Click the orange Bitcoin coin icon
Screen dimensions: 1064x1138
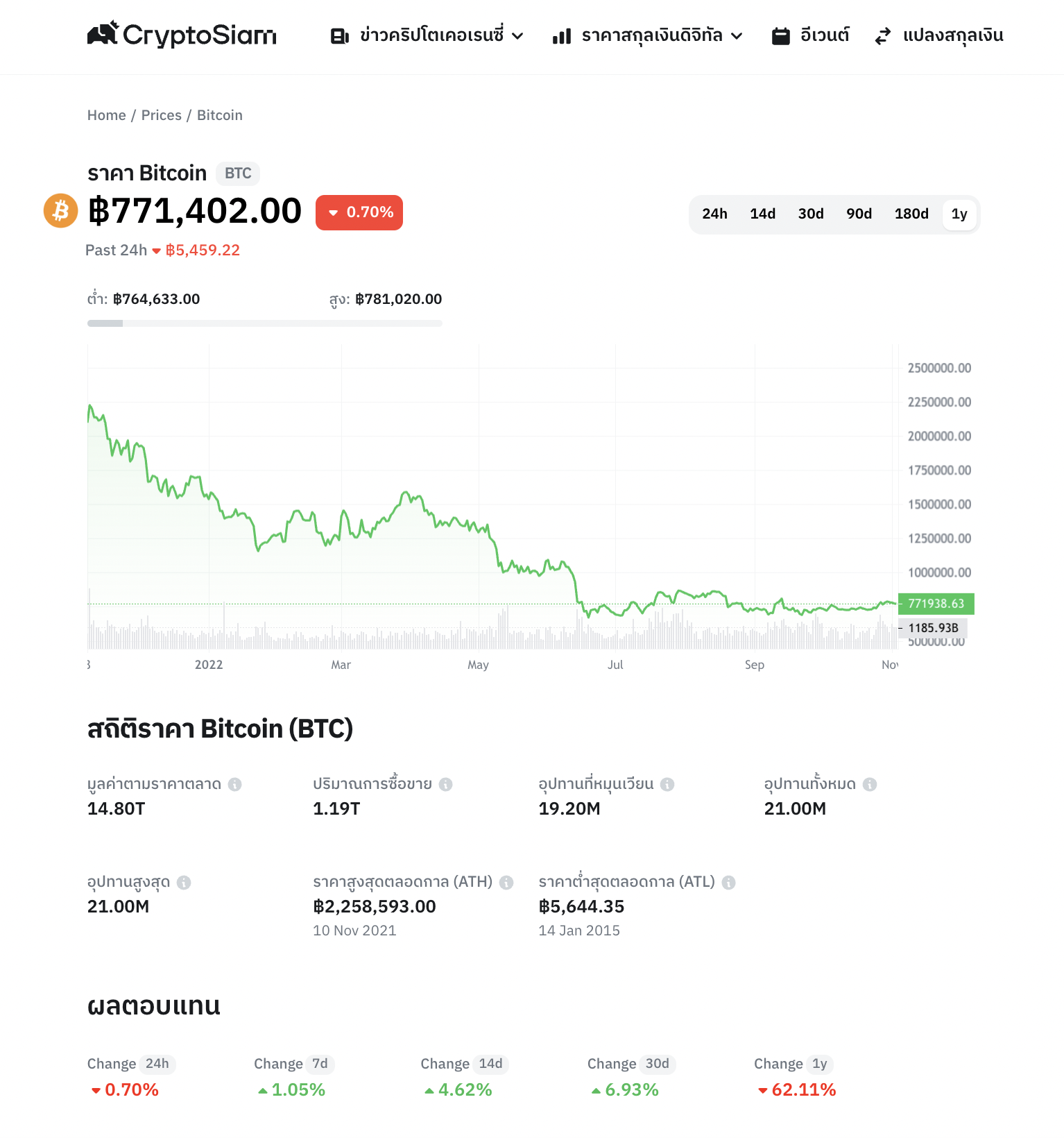(x=61, y=210)
